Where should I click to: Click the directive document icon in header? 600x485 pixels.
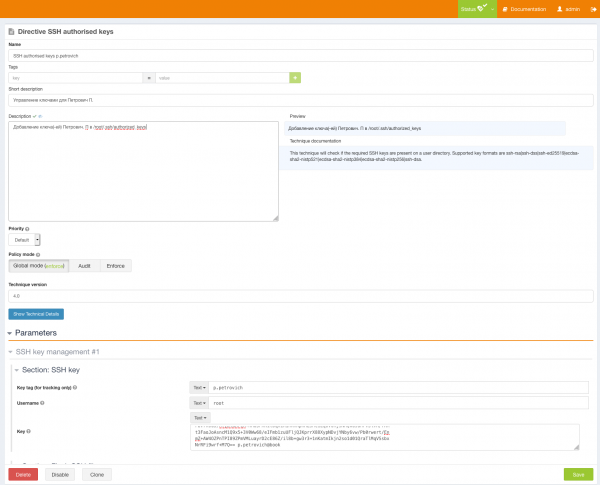12,32
